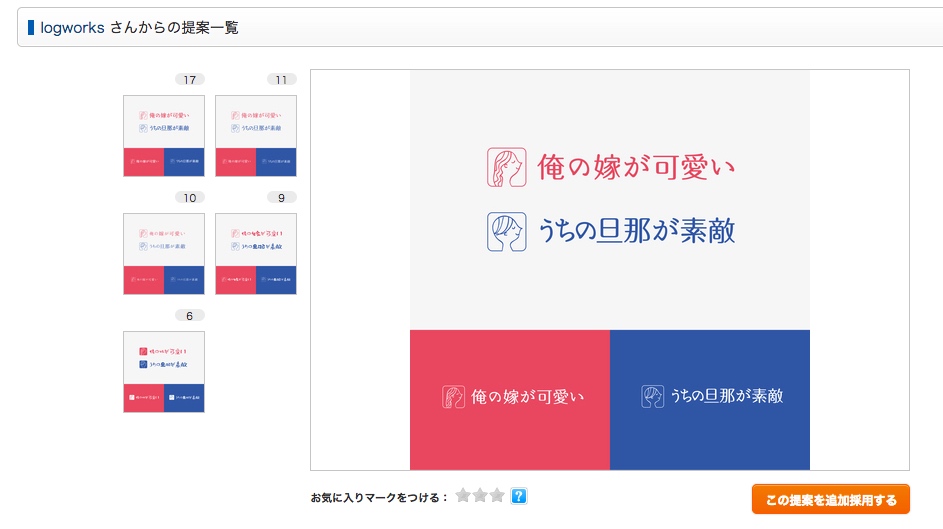
Task: Click the number 9 badge label
Action: (281, 197)
